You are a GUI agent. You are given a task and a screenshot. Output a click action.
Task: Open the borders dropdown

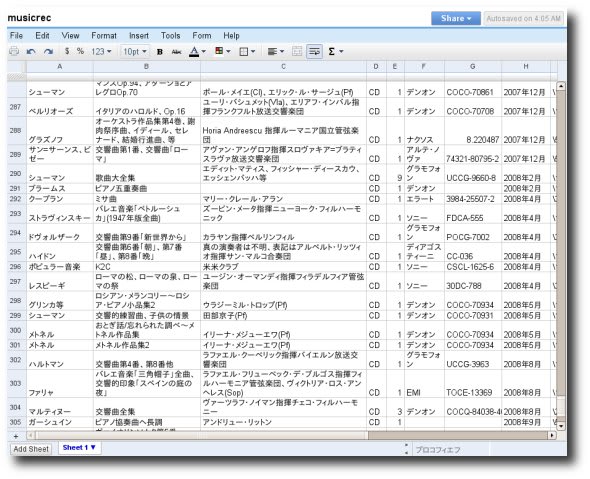click(x=247, y=52)
